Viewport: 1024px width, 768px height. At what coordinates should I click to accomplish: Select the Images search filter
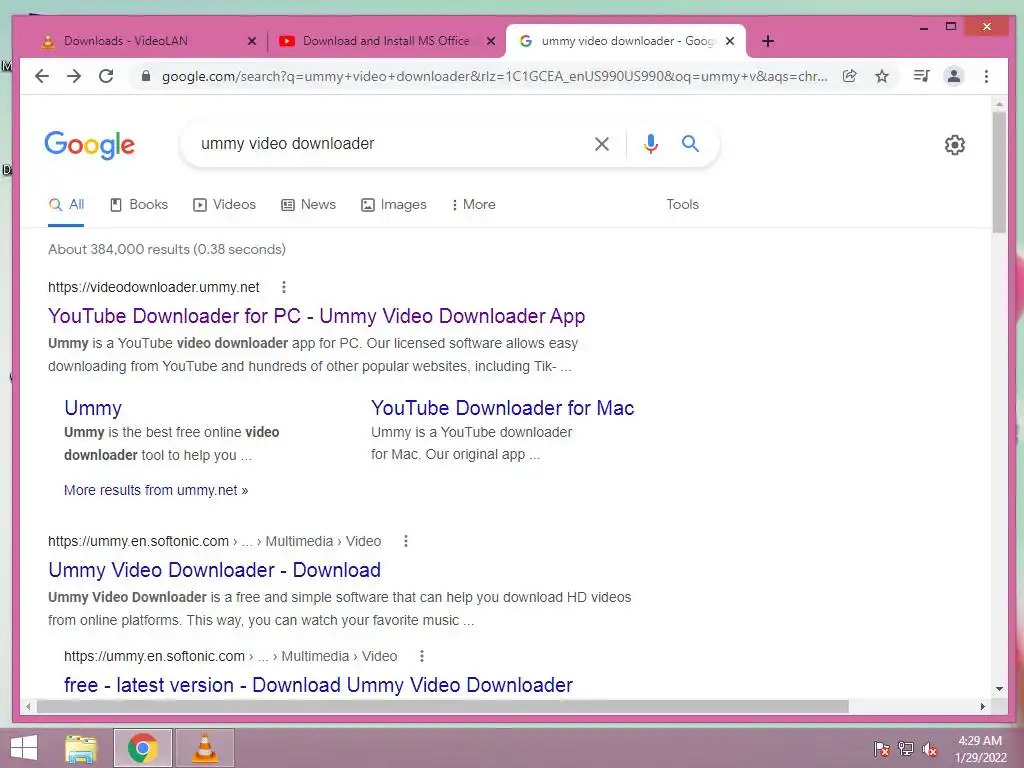click(394, 204)
